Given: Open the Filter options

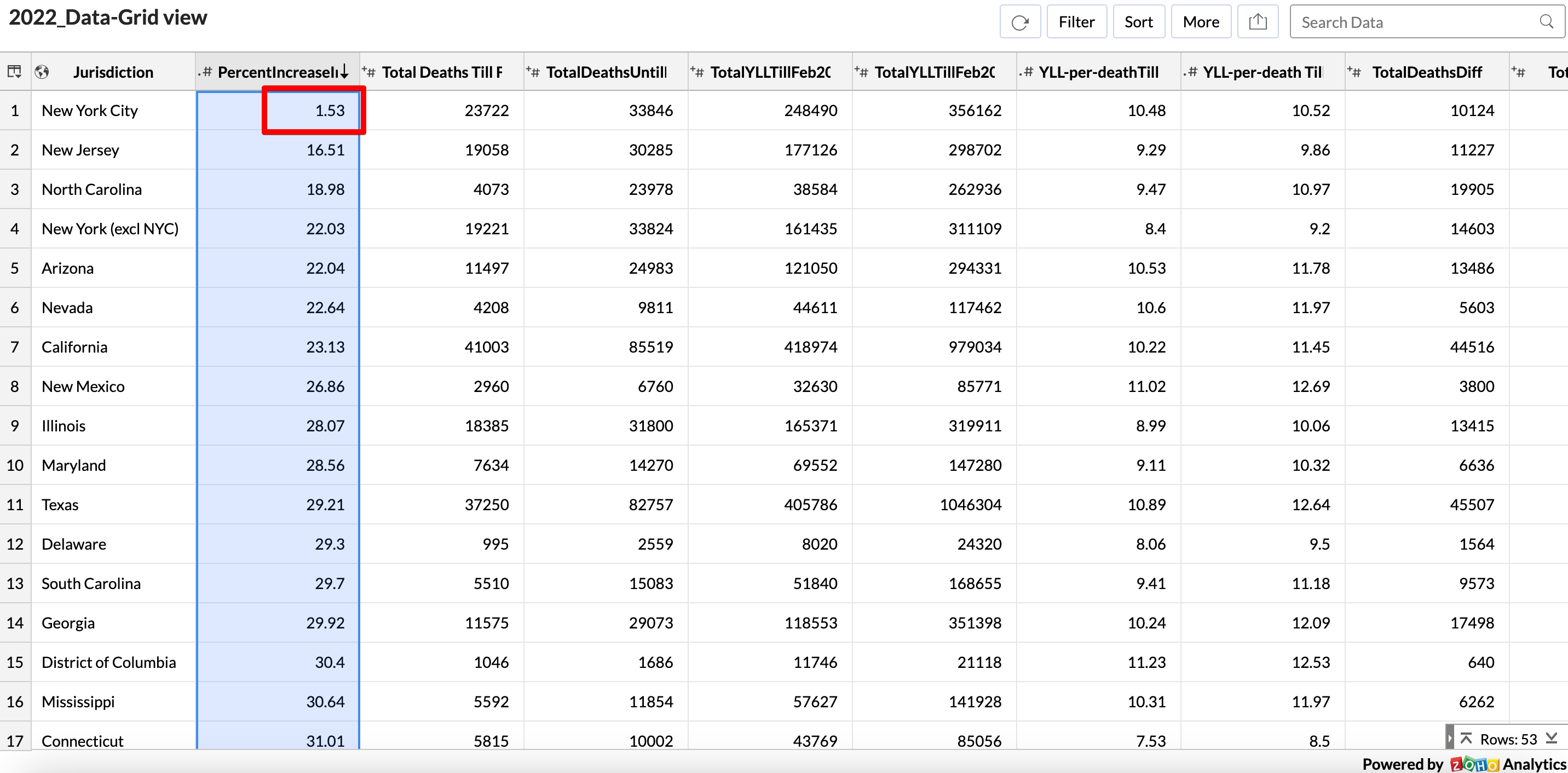Looking at the screenshot, I should [x=1076, y=22].
